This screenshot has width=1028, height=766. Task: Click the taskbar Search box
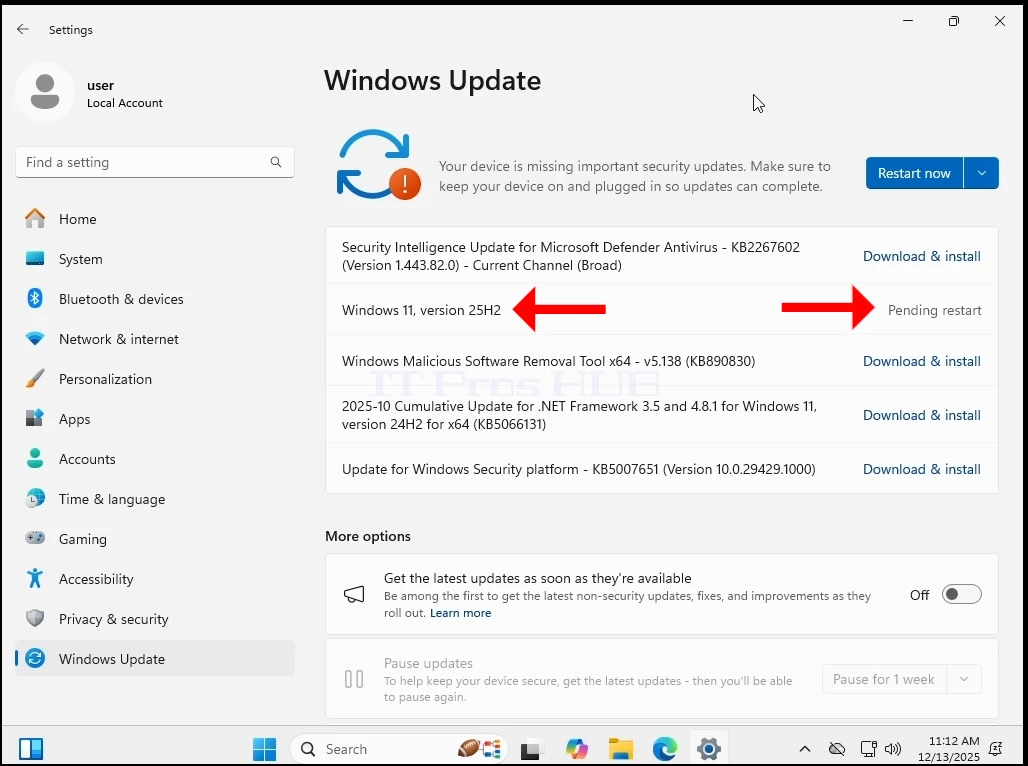click(399, 749)
